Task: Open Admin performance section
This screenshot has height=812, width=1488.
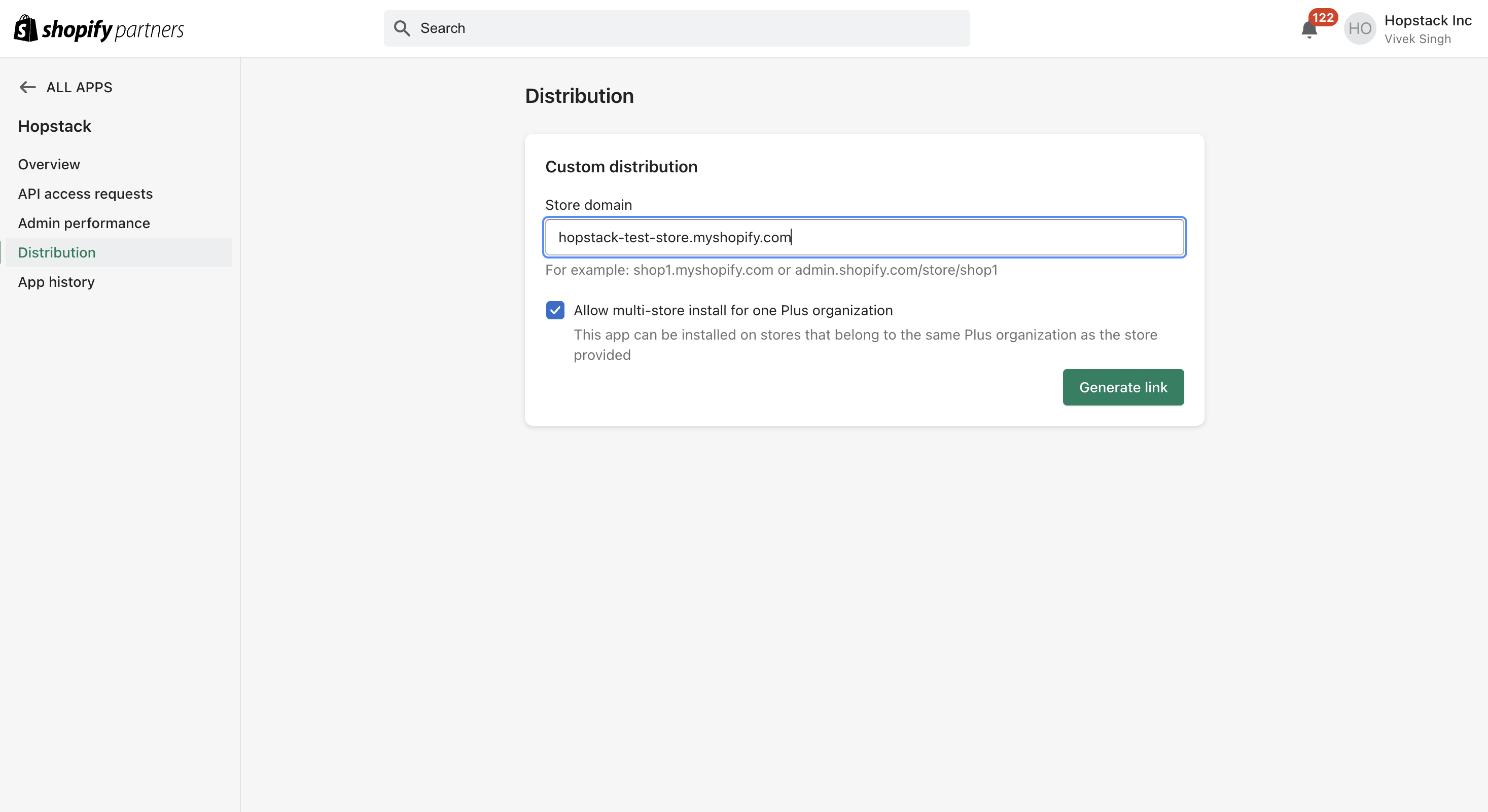Action: coord(84,224)
